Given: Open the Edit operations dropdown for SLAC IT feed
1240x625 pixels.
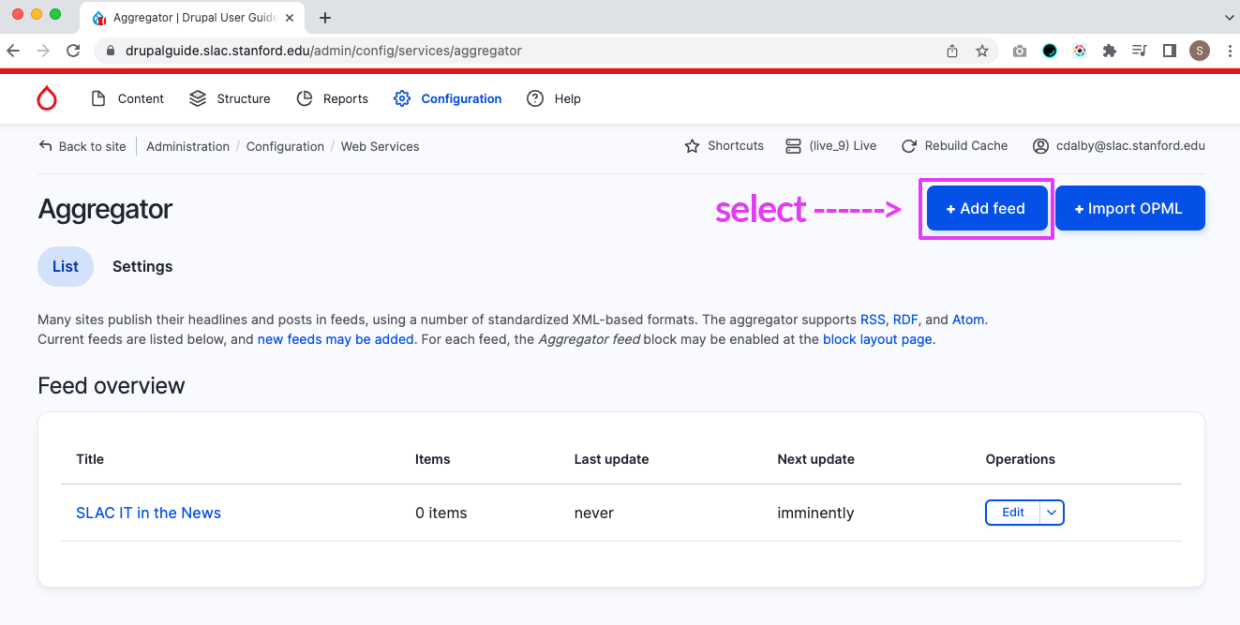Looking at the screenshot, I should (x=1052, y=512).
